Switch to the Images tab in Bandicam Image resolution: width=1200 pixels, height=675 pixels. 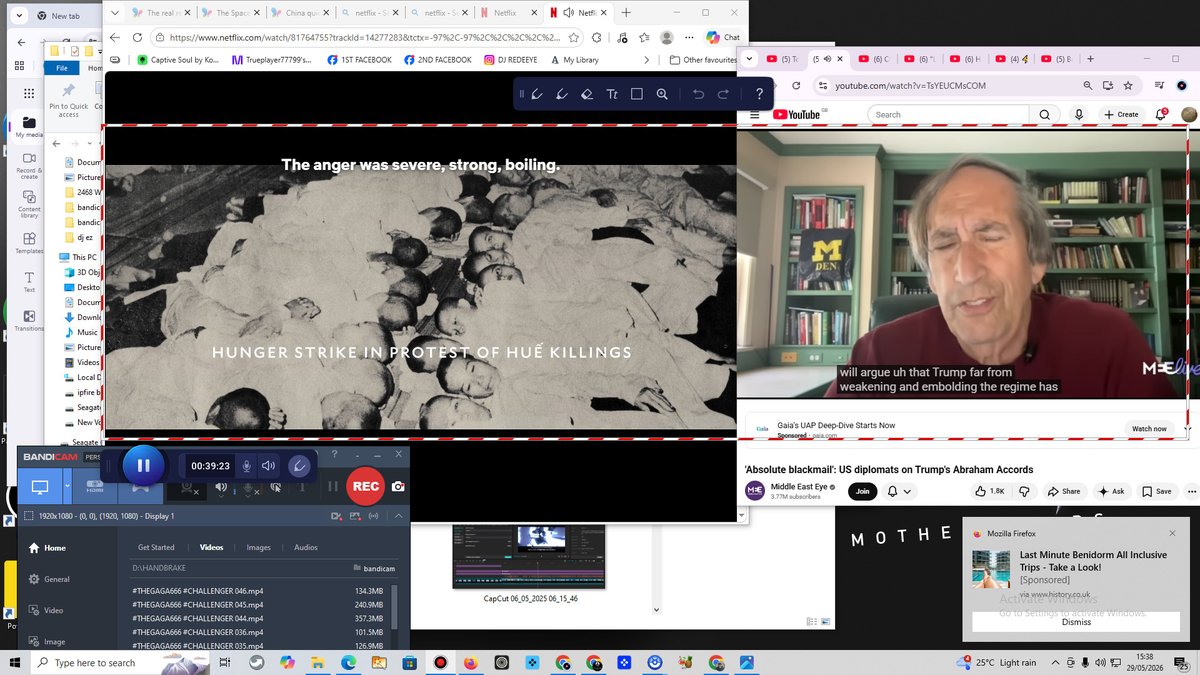pyautogui.click(x=258, y=547)
